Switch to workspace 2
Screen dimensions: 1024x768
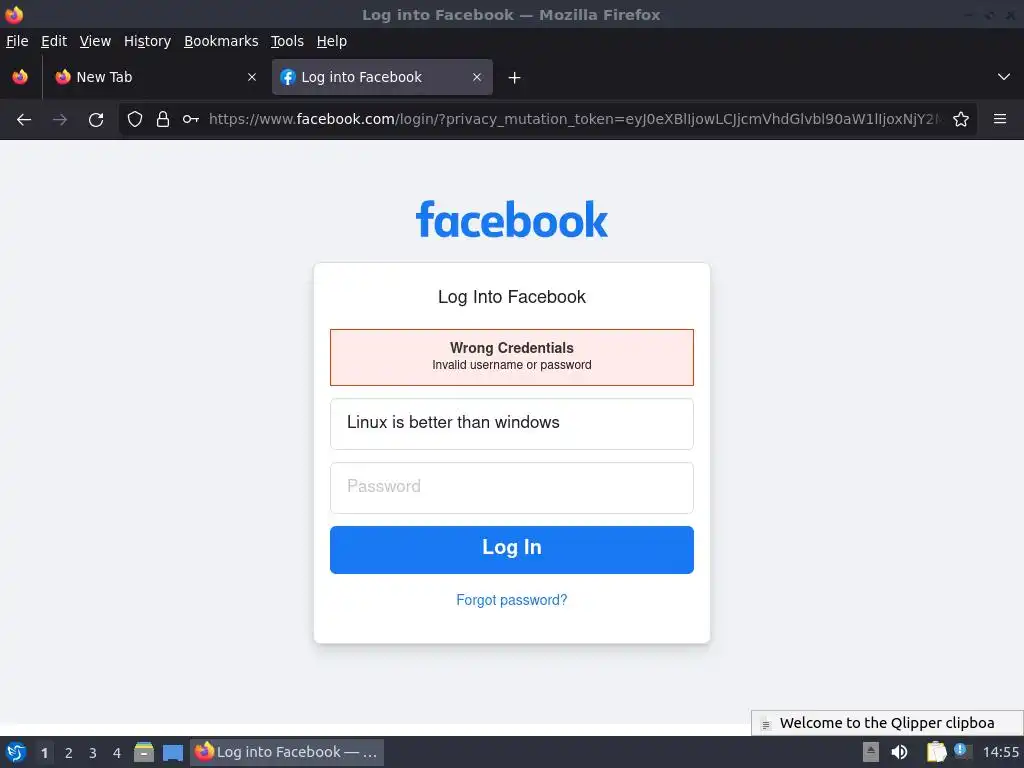69,753
